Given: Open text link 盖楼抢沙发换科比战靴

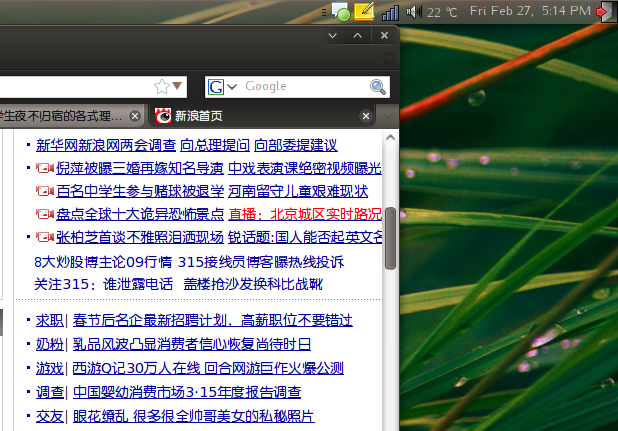Looking at the screenshot, I should 253,284.
